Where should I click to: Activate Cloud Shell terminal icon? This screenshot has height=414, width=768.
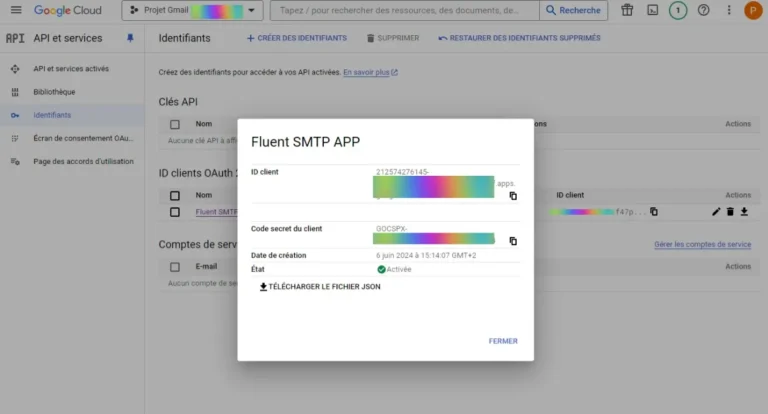tap(652, 10)
